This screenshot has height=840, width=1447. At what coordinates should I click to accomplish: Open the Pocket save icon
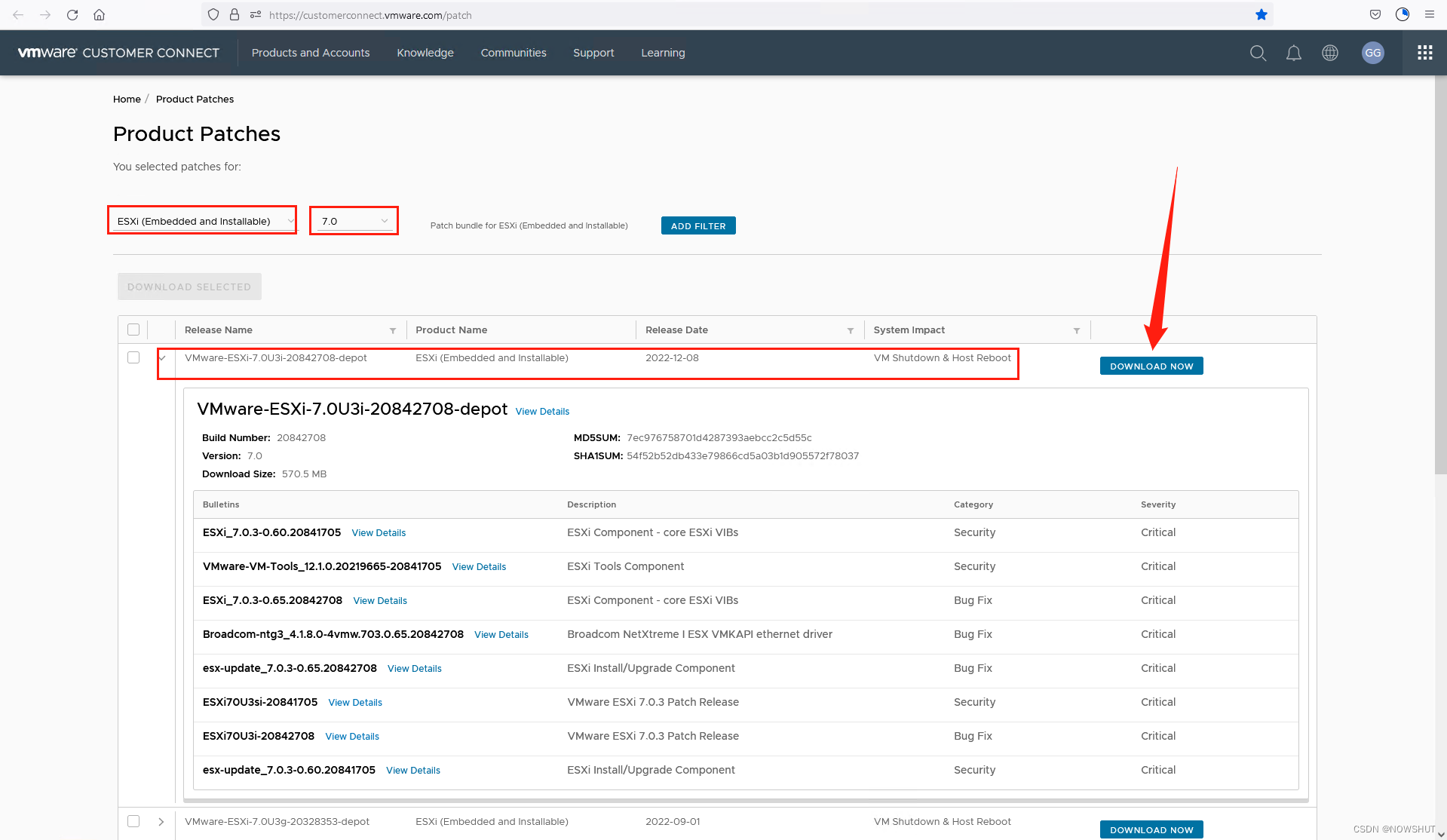1375,14
